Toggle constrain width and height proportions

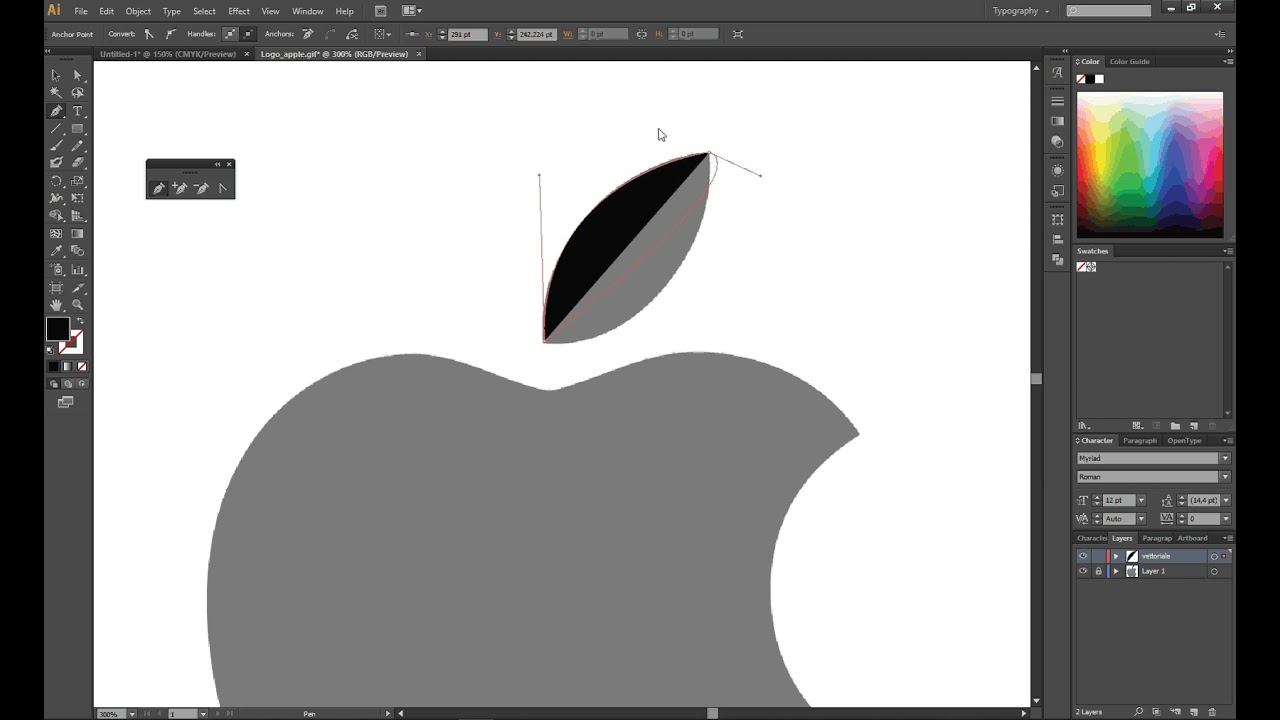point(642,34)
